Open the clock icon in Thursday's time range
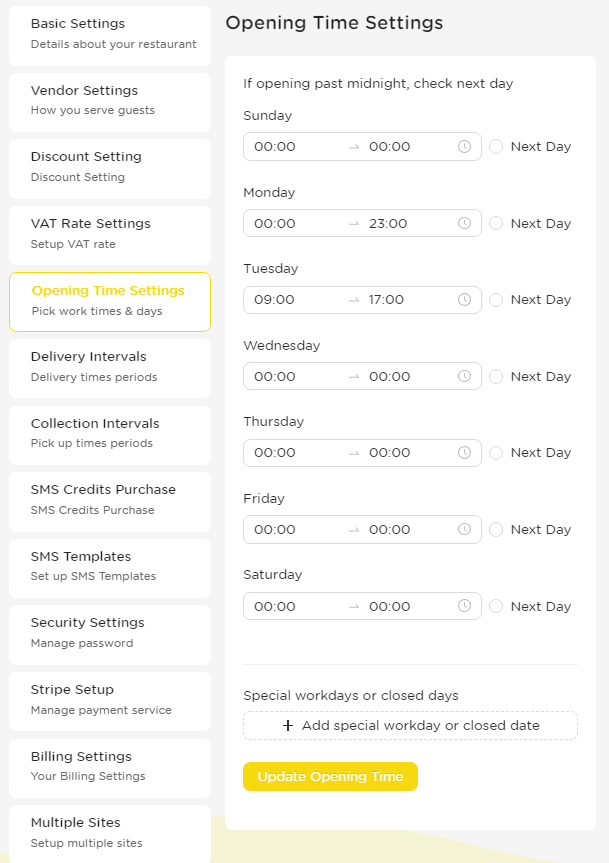The width and height of the screenshot is (609, 863). pyautogui.click(x=464, y=452)
